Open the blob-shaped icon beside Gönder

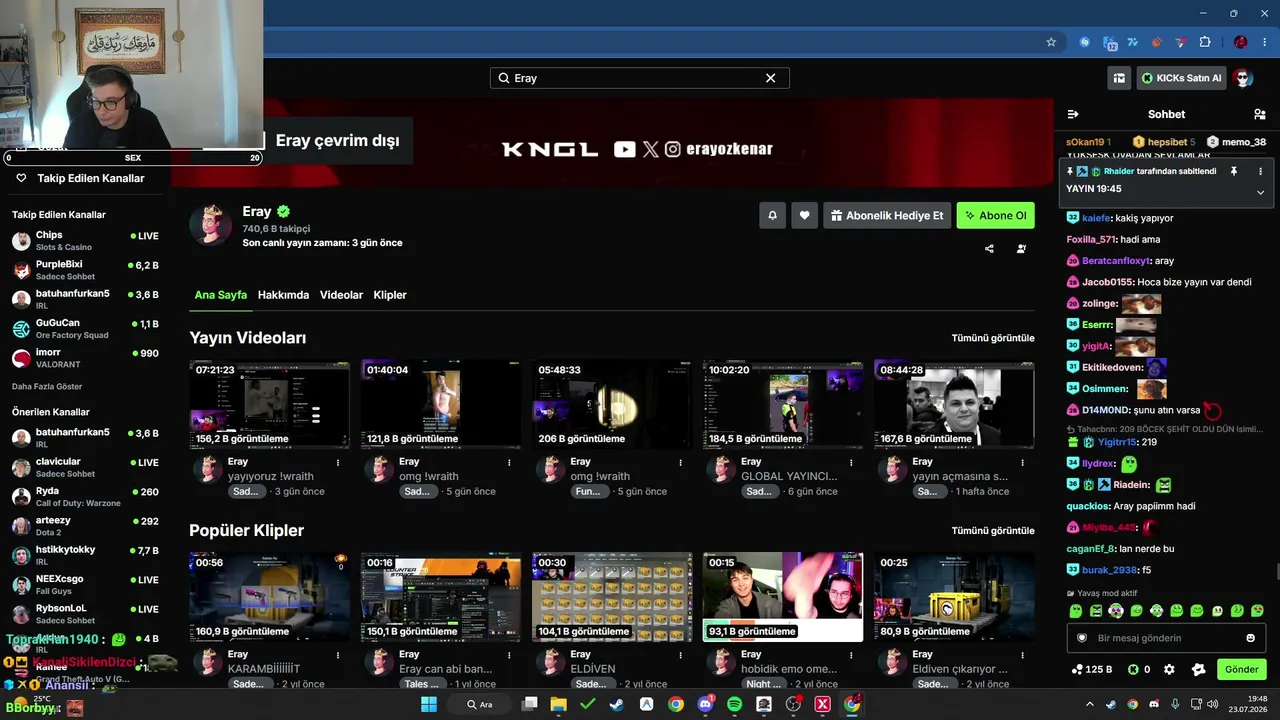coord(1198,669)
